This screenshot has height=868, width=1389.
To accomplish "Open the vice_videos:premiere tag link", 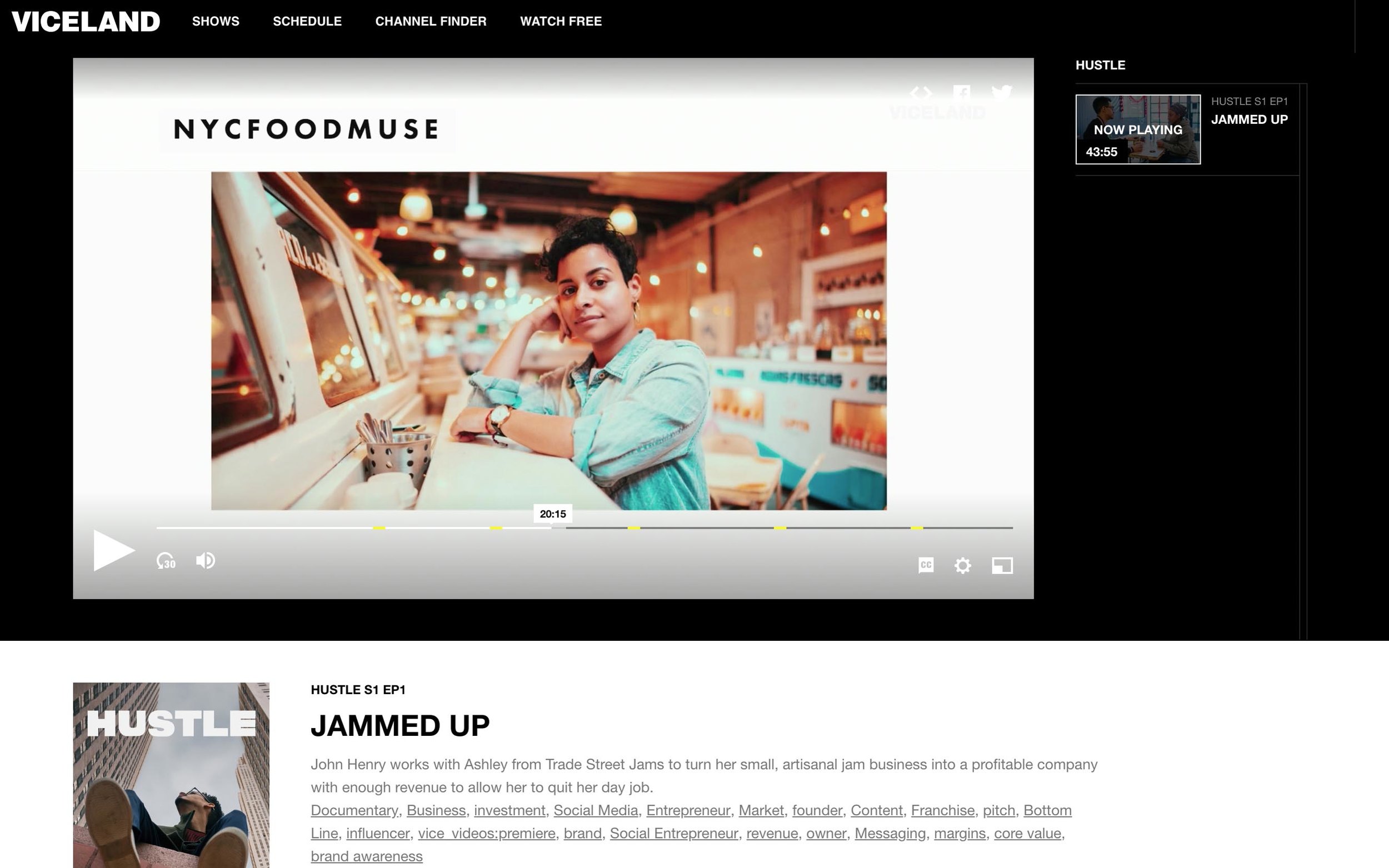I will pos(486,833).
